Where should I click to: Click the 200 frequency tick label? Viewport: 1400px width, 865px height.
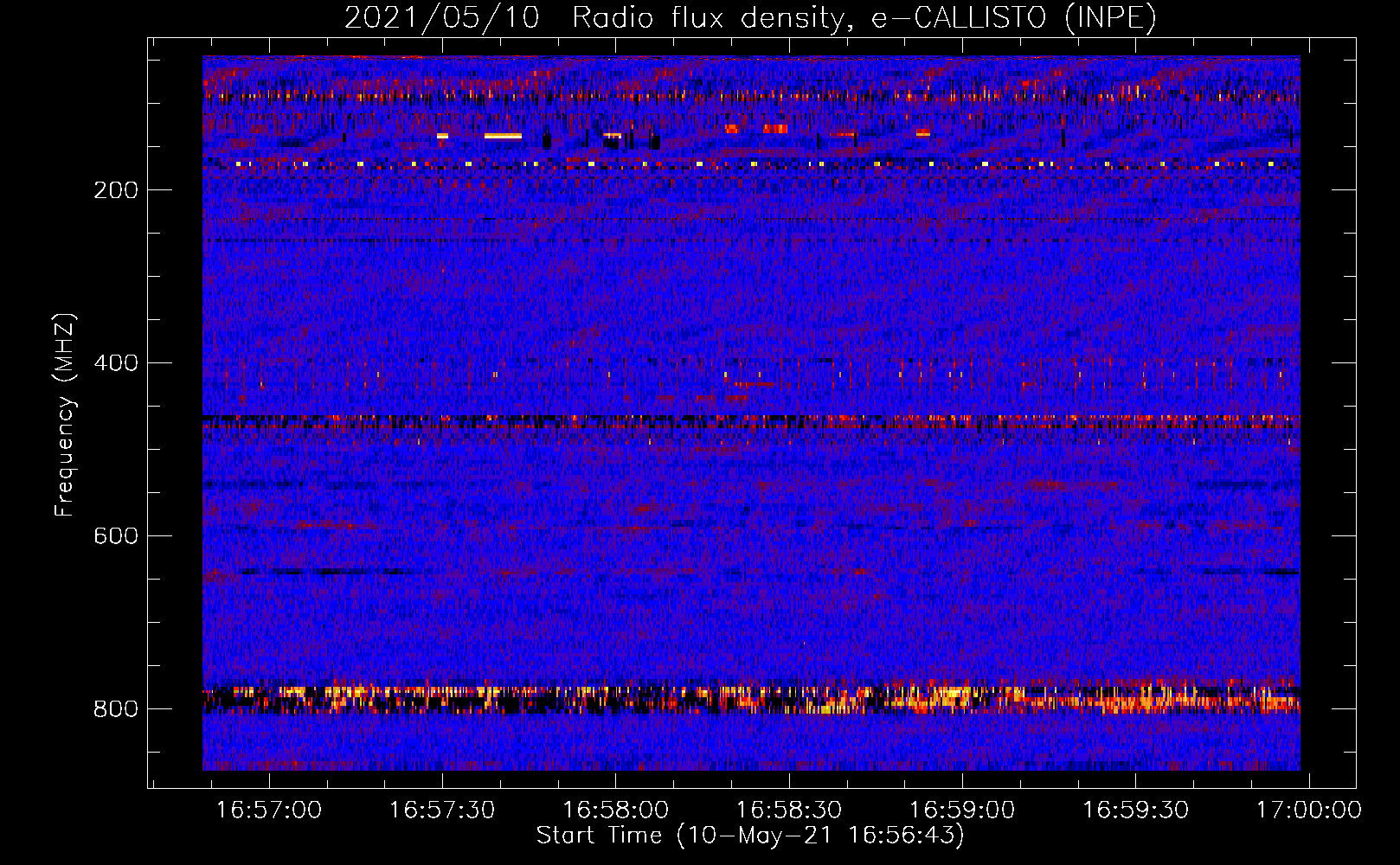116,190
